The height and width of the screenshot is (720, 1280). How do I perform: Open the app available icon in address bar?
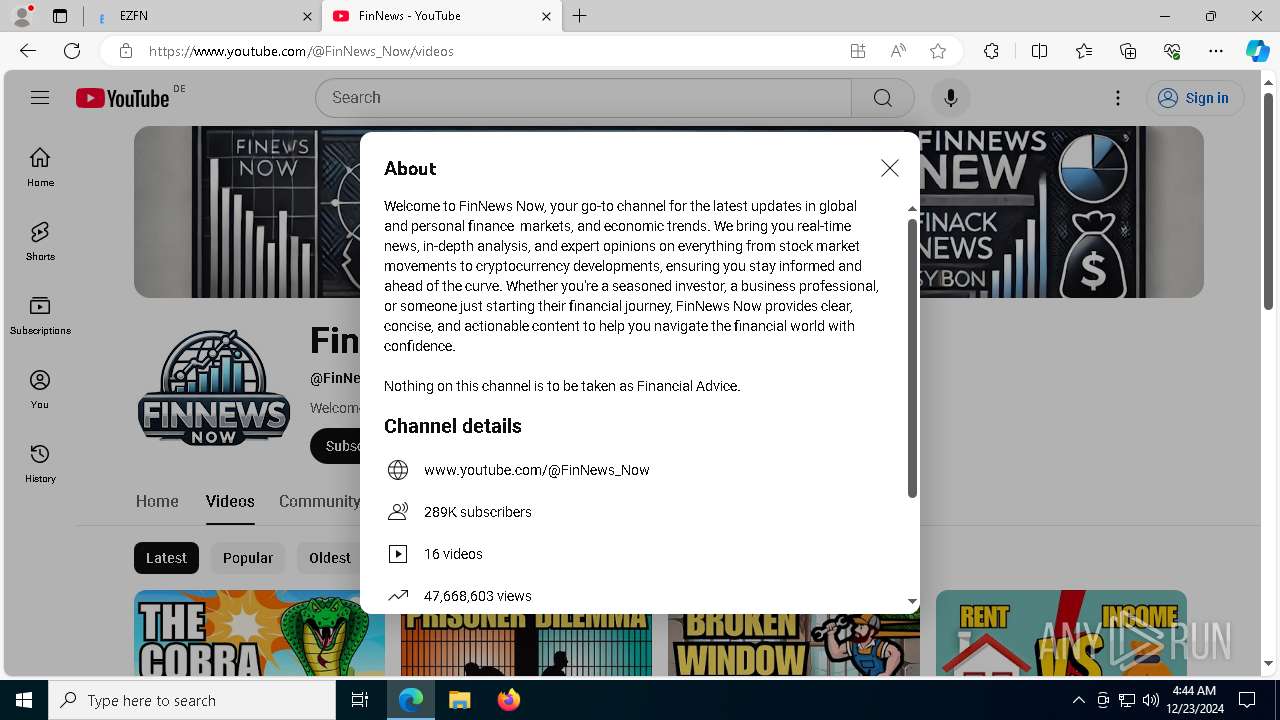click(x=858, y=51)
